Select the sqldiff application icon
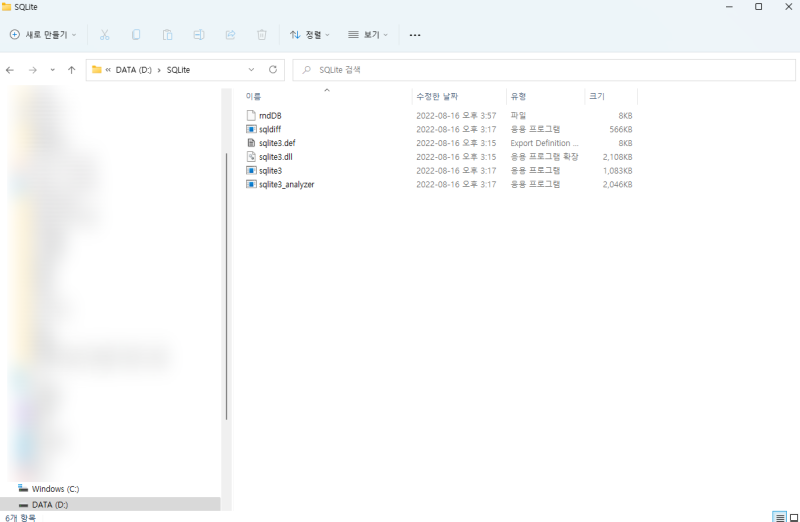Image resolution: width=800 pixels, height=522 pixels. click(x=251, y=129)
